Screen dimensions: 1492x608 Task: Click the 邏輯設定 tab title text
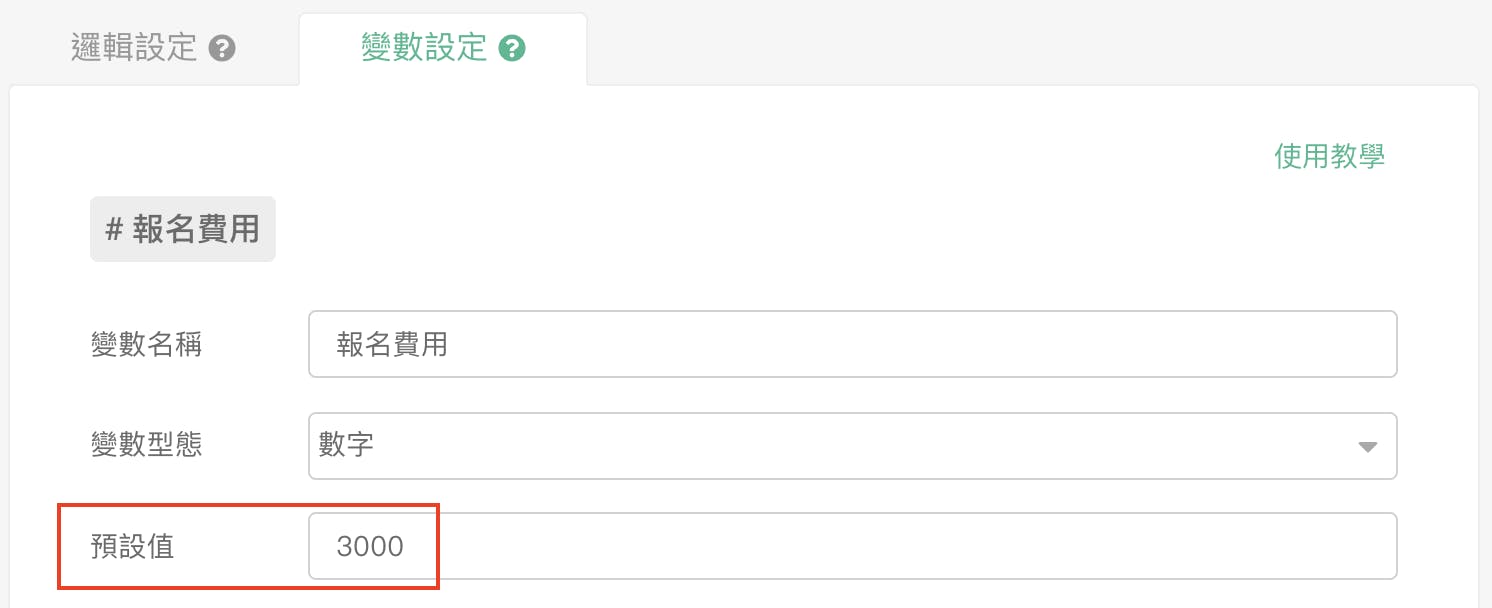click(x=134, y=49)
